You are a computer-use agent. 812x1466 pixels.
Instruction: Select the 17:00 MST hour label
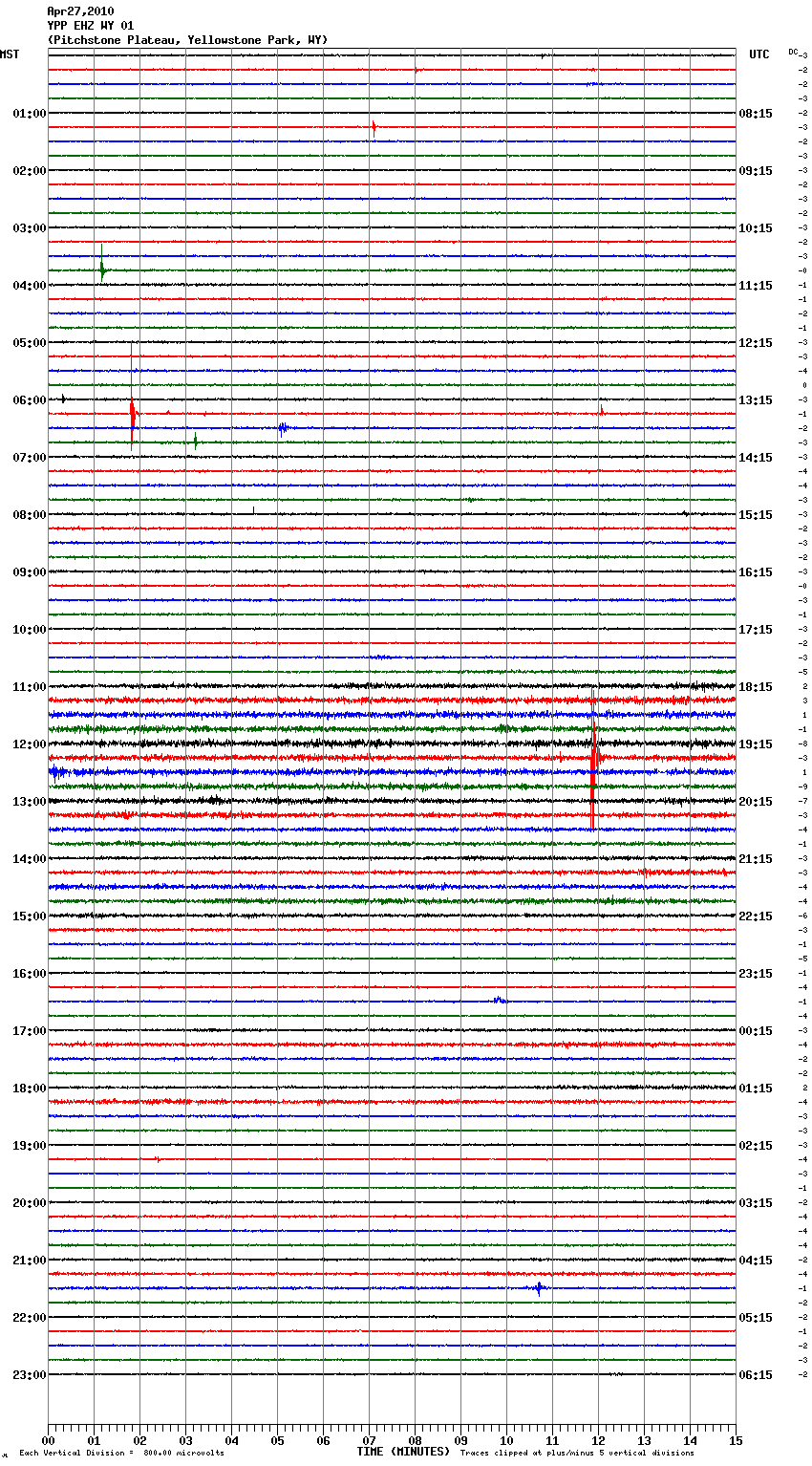point(29,1030)
